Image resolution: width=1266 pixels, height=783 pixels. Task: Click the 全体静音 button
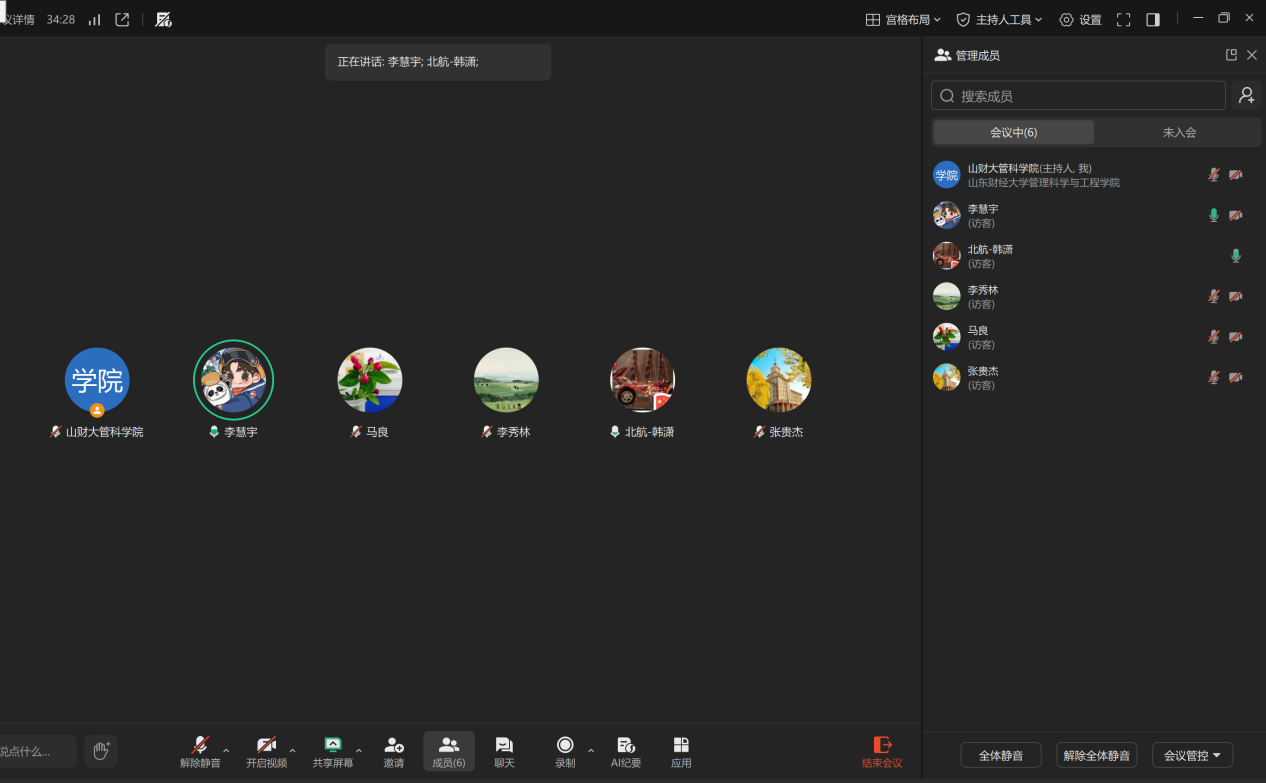tap(1000, 755)
